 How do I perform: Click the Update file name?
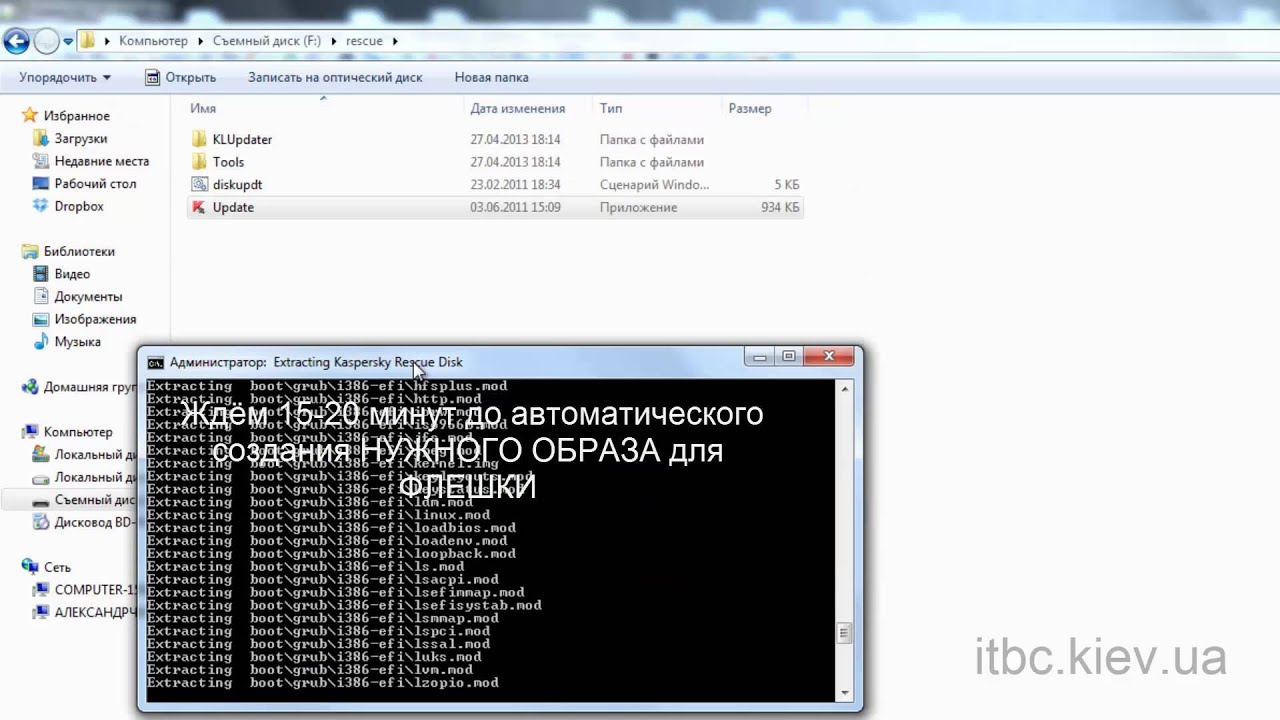coord(233,207)
